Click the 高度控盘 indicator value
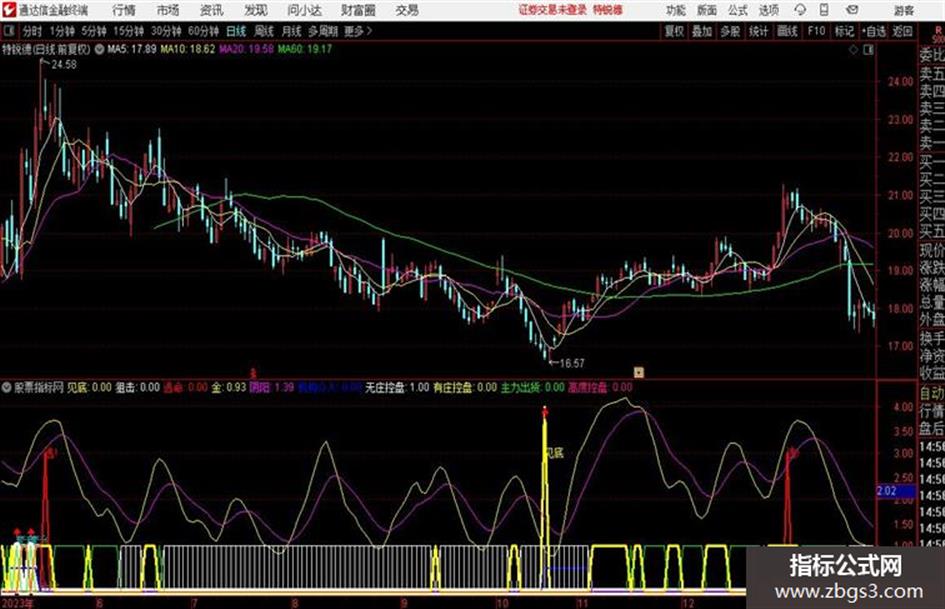Viewport: 945px width, 609px height. tap(600, 387)
